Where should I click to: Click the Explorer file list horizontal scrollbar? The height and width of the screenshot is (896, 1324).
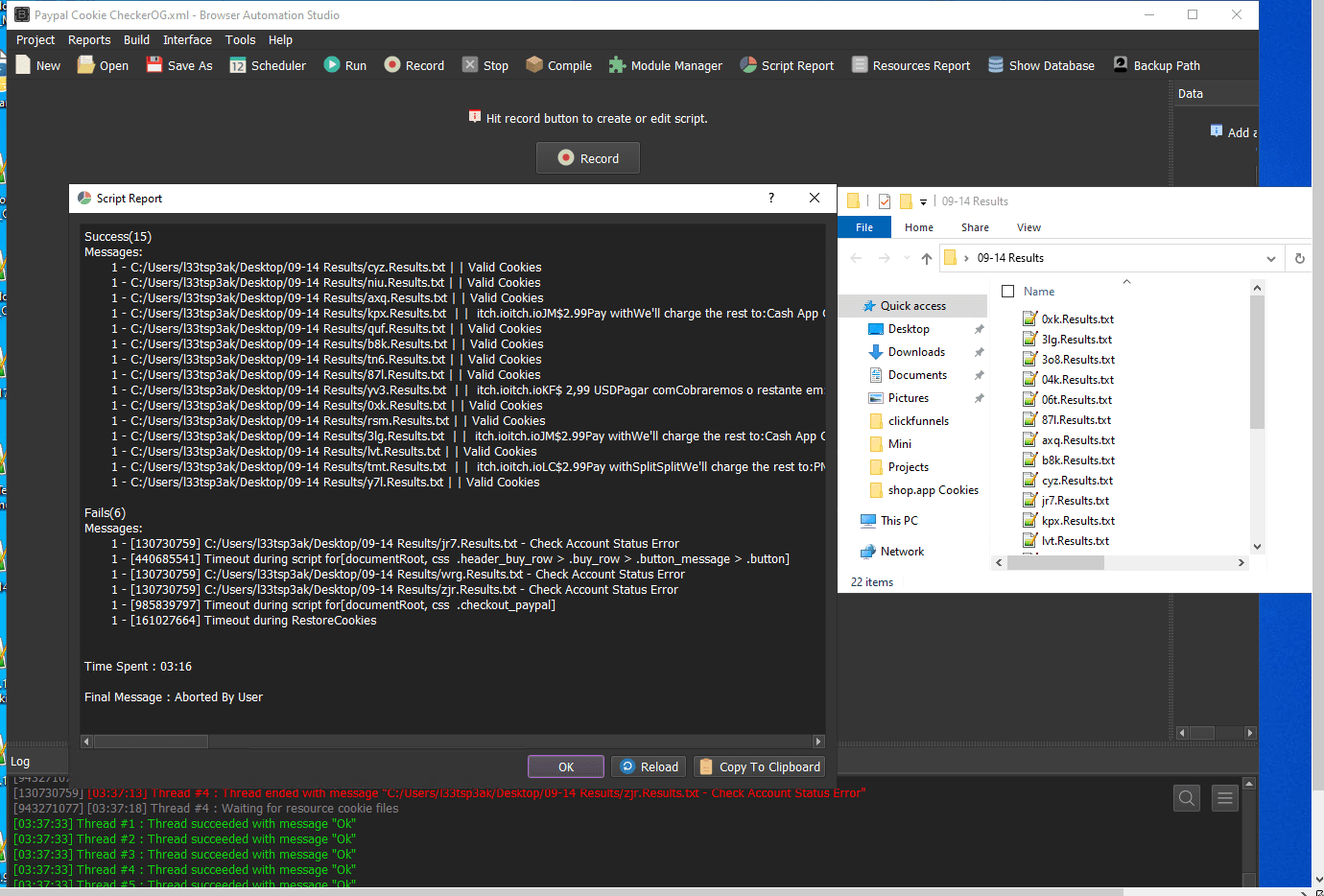pyautogui.click(x=1054, y=563)
